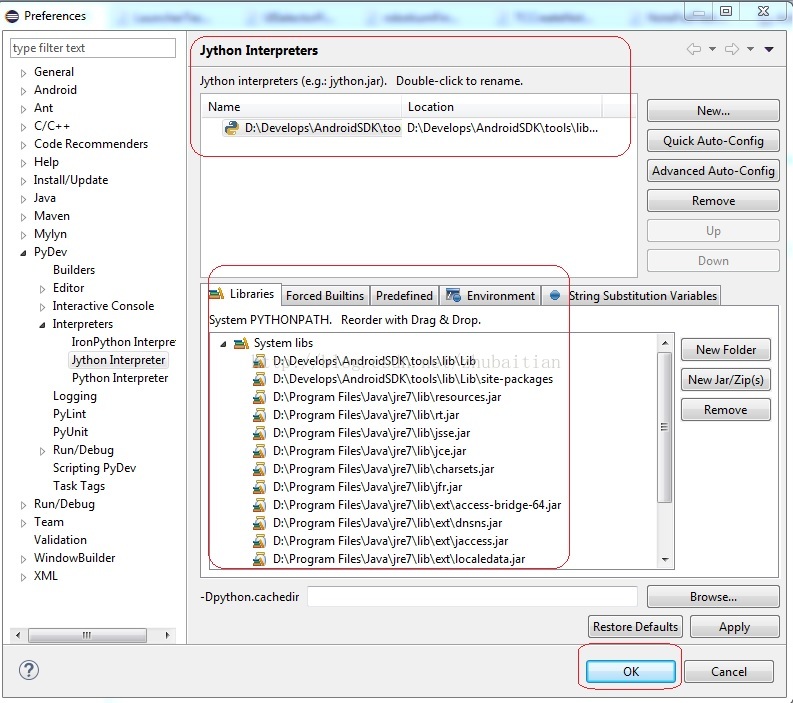Click icon beside localedata.jar entry
This screenshot has width=793, height=703.
(x=259, y=559)
